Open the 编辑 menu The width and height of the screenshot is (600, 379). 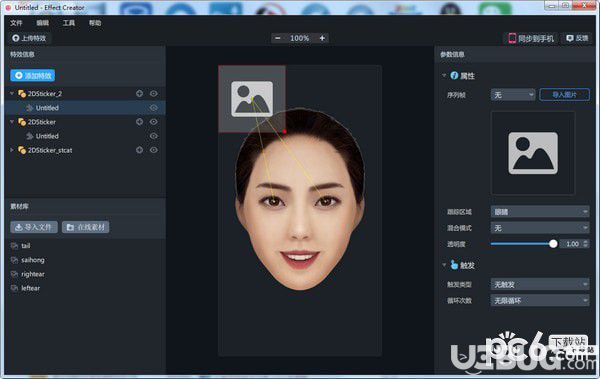tap(42, 23)
